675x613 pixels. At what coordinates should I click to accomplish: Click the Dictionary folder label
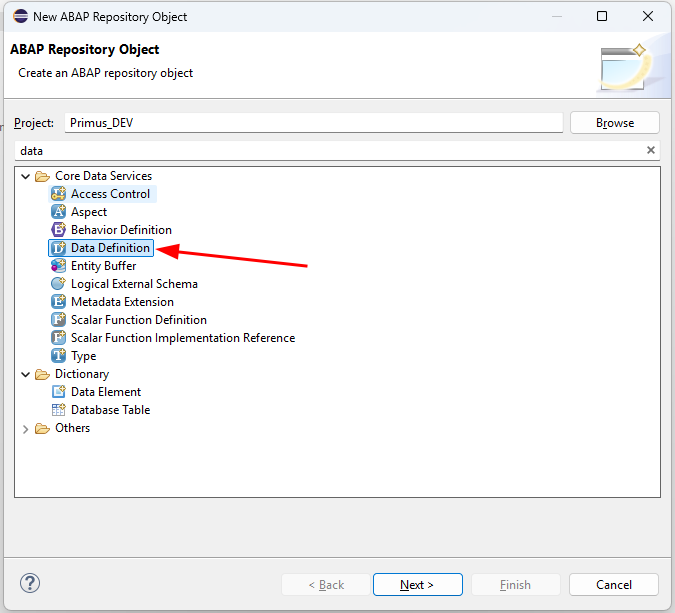coord(82,374)
